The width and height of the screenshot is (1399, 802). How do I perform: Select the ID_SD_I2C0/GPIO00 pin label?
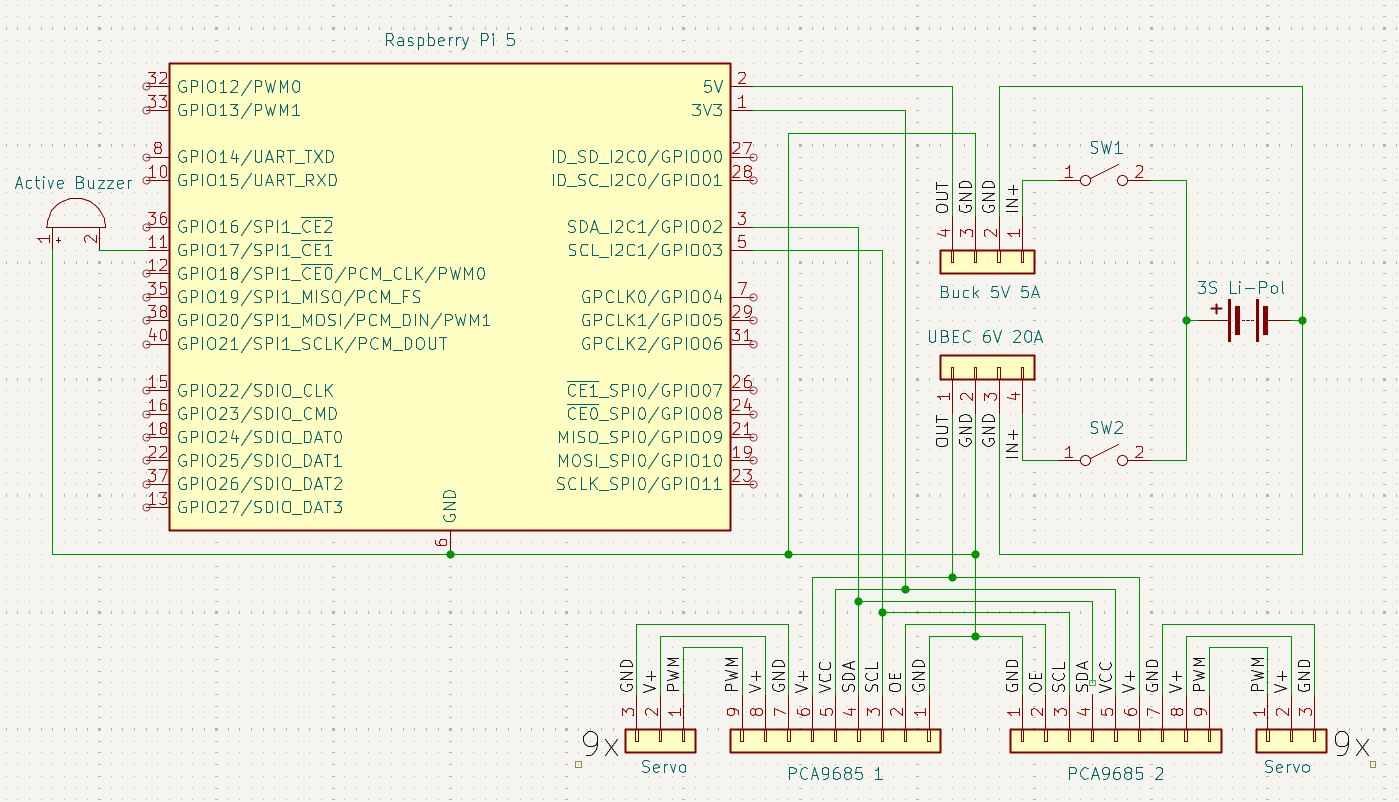pyautogui.click(x=637, y=157)
